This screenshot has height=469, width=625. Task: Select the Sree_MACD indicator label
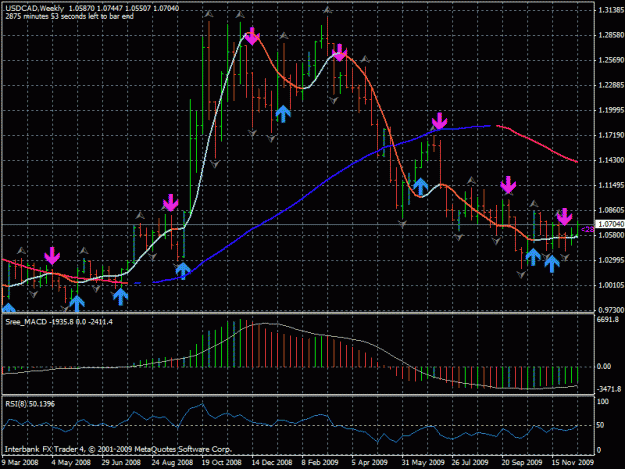pos(59,322)
